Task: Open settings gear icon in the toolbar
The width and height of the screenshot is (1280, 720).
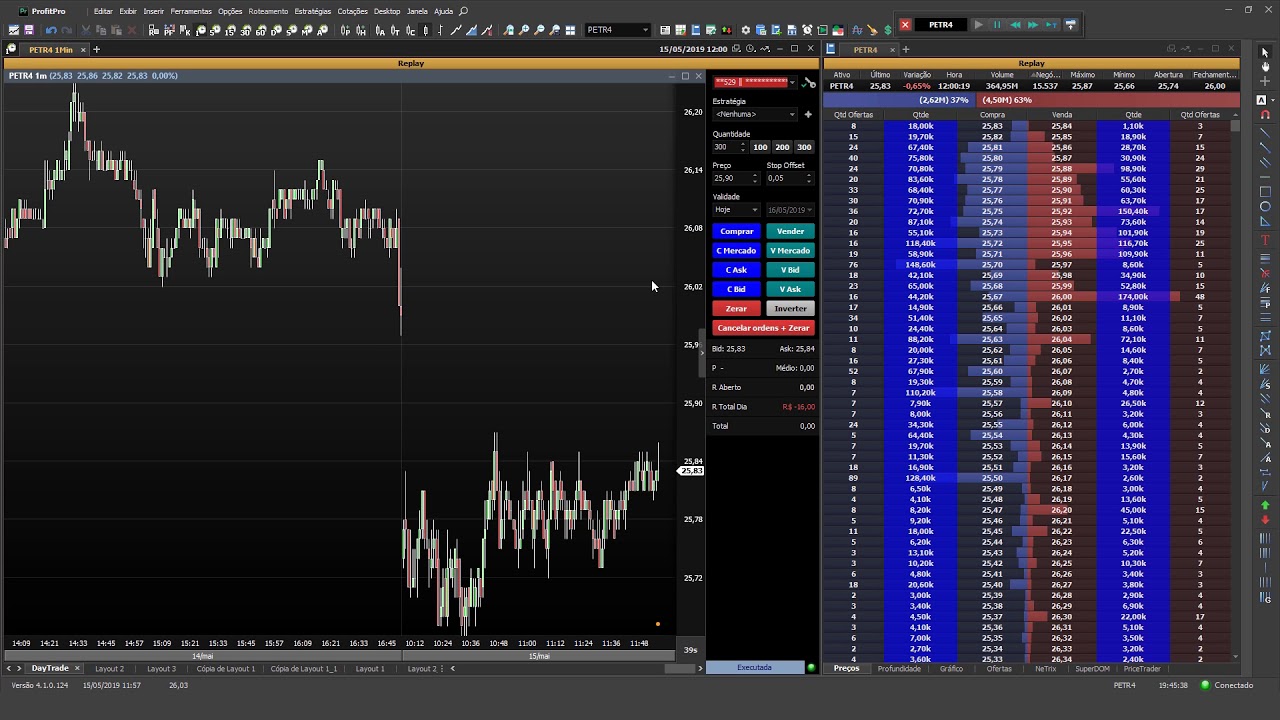Action: point(745,30)
